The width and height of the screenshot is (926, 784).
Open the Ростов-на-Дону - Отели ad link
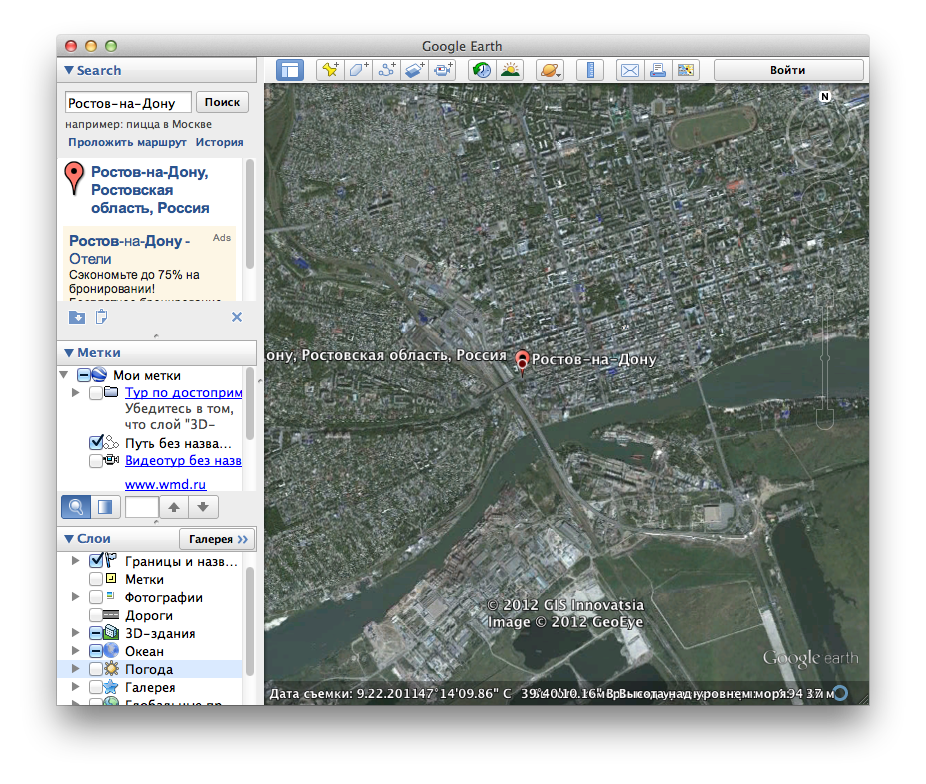[x=129, y=250]
